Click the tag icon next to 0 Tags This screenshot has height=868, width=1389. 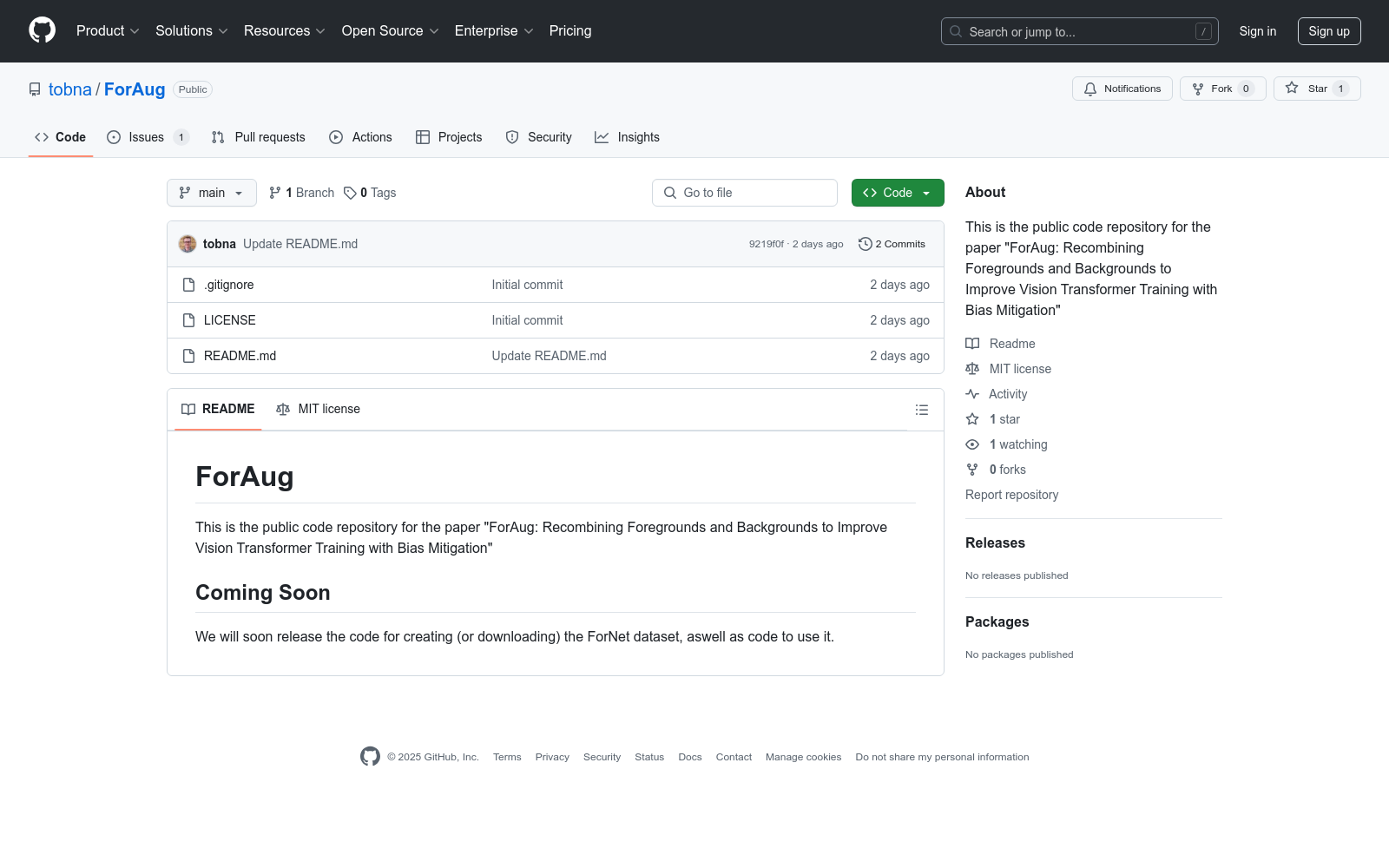[350, 193]
